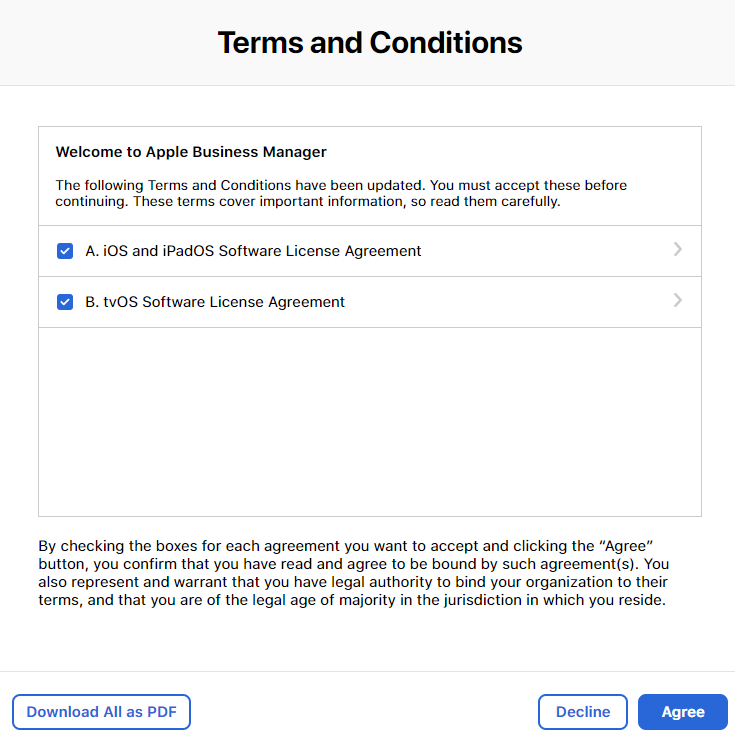Decline the terms and conditions
The width and height of the screenshot is (735, 750).
point(582,712)
